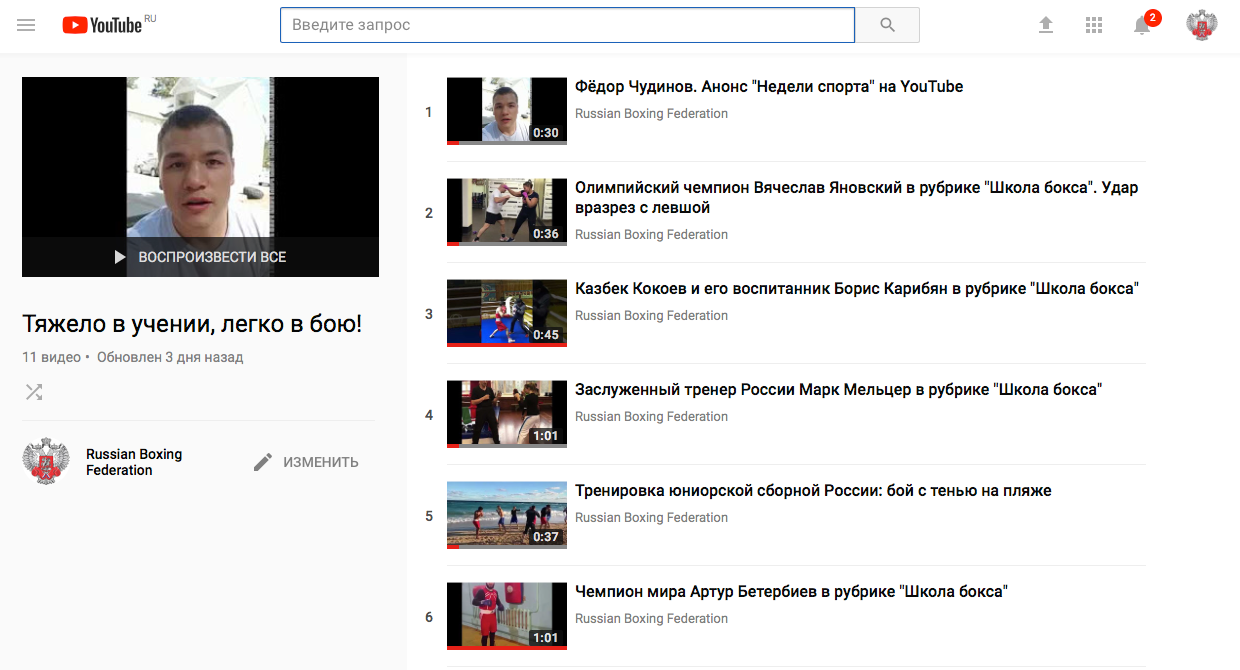The image size is (1240, 670).
Task: Click thumbnail of Марк Мельцер video
Action: pyautogui.click(x=506, y=414)
